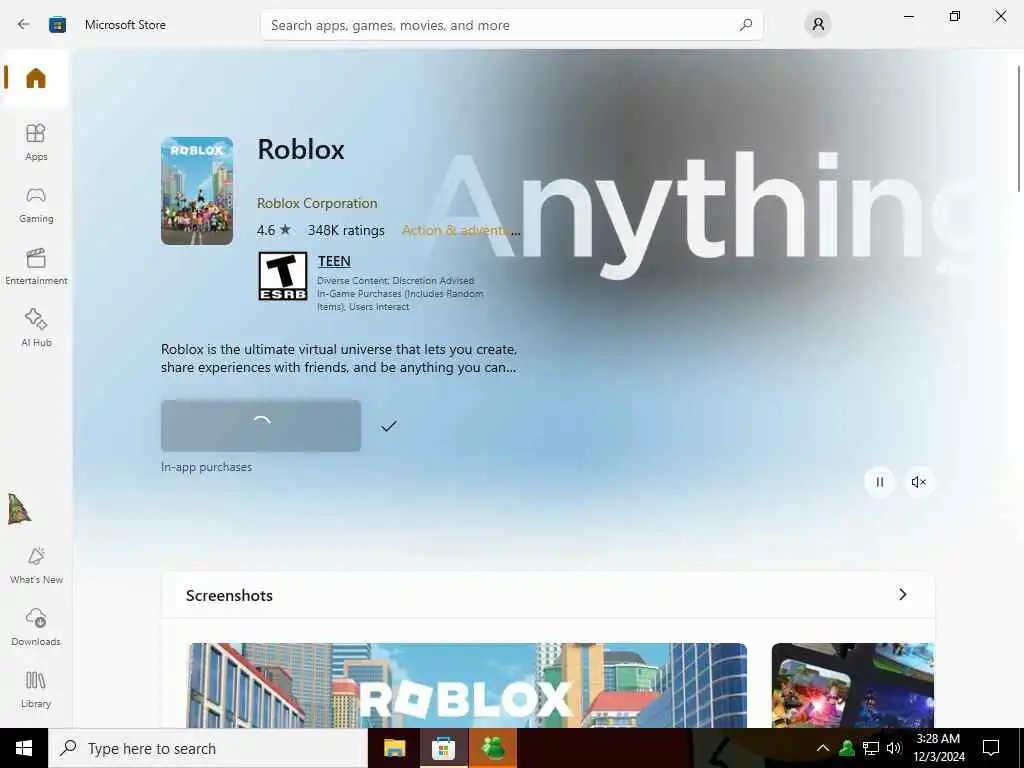Open the AI Hub section

(x=36, y=328)
